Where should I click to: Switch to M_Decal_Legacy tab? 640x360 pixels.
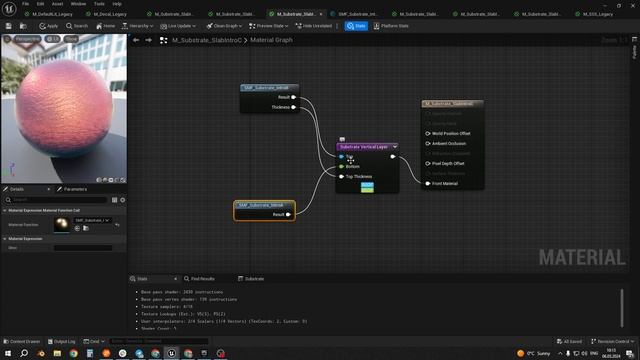click(107, 14)
